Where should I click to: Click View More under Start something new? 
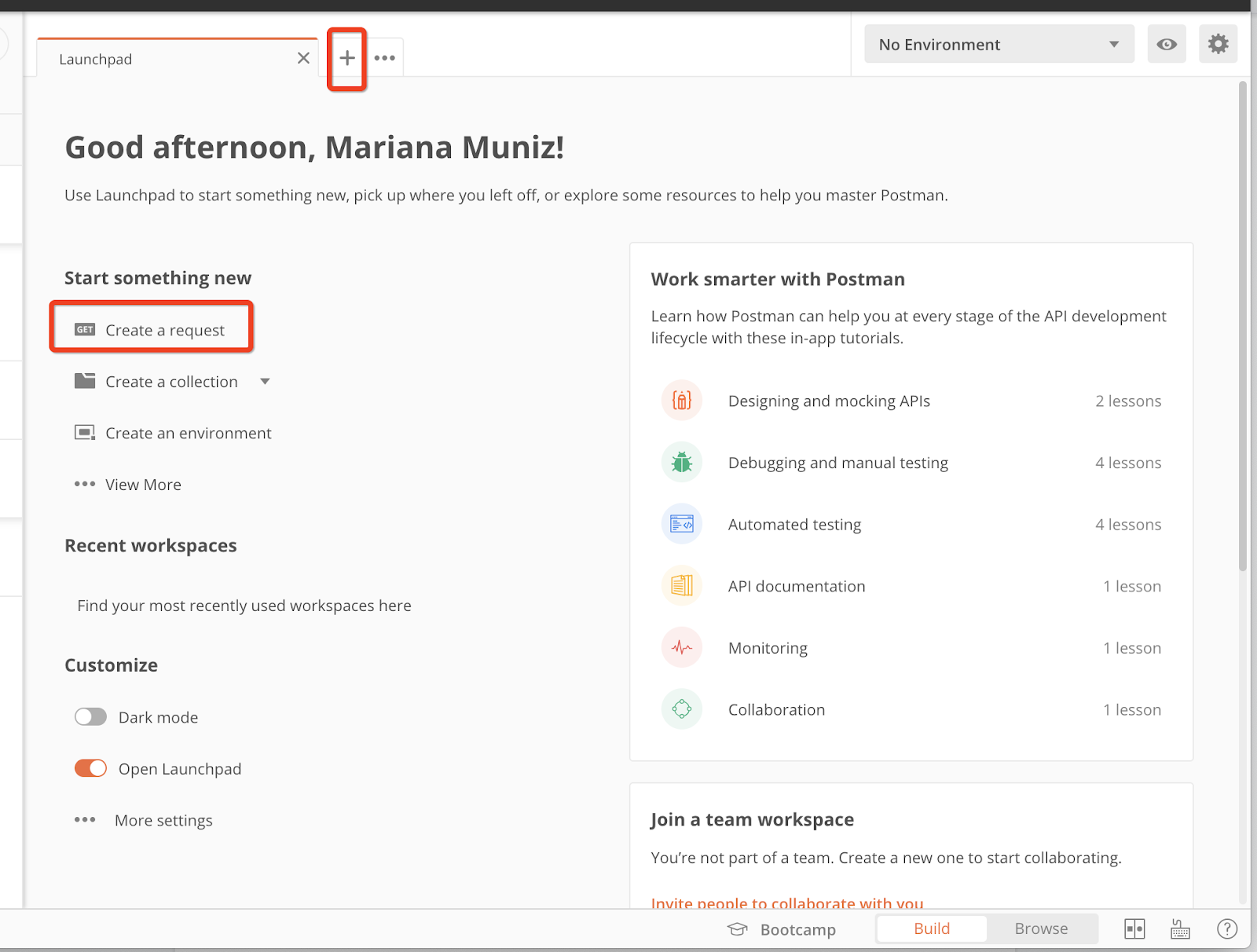click(x=143, y=485)
